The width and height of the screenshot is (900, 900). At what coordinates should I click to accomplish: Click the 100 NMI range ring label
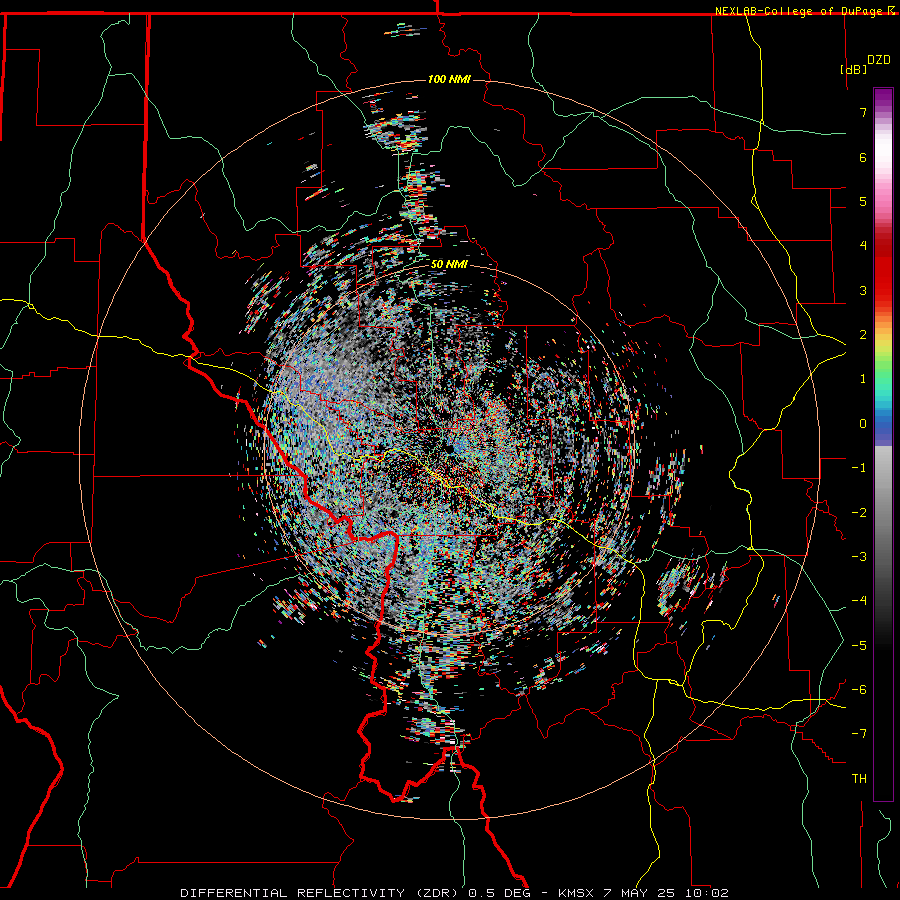[x=449, y=79]
